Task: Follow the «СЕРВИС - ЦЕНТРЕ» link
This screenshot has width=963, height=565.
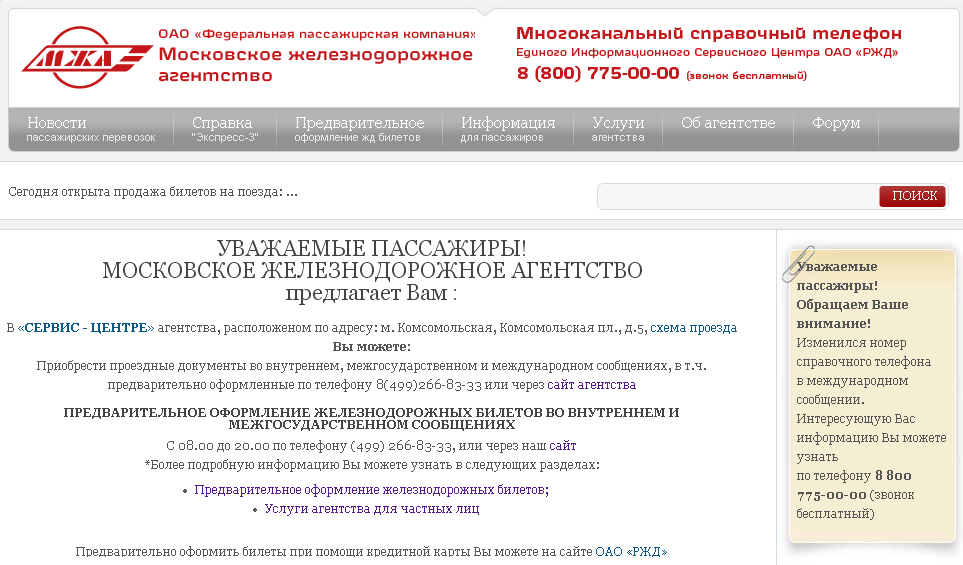Action: coord(86,328)
